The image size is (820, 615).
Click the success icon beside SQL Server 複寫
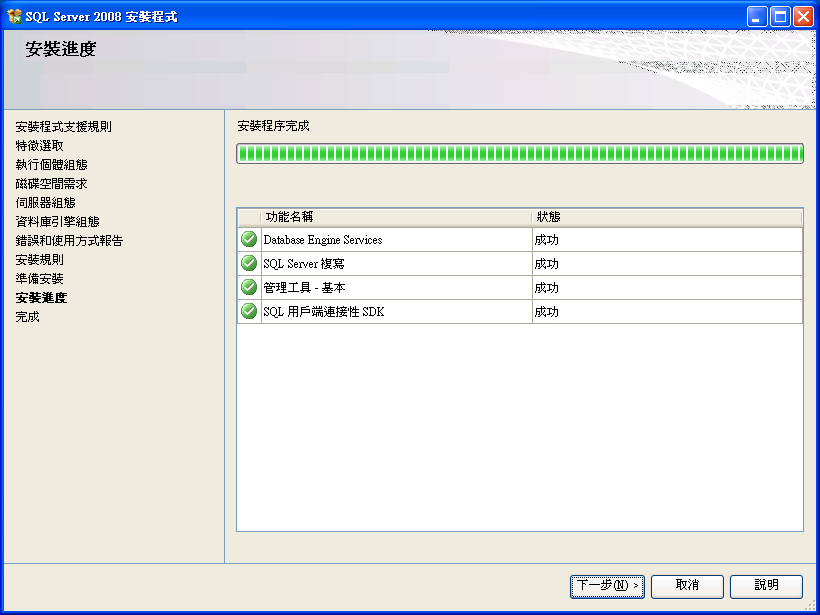coord(249,264)
